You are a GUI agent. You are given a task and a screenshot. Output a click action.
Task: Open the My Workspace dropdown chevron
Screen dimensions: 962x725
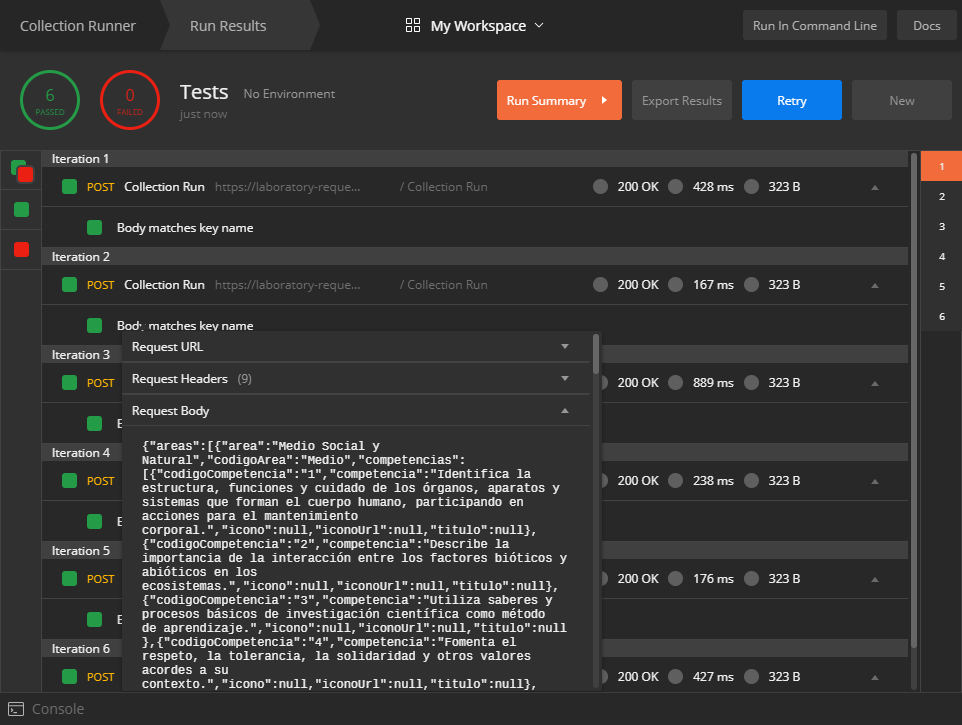(539, 26)
